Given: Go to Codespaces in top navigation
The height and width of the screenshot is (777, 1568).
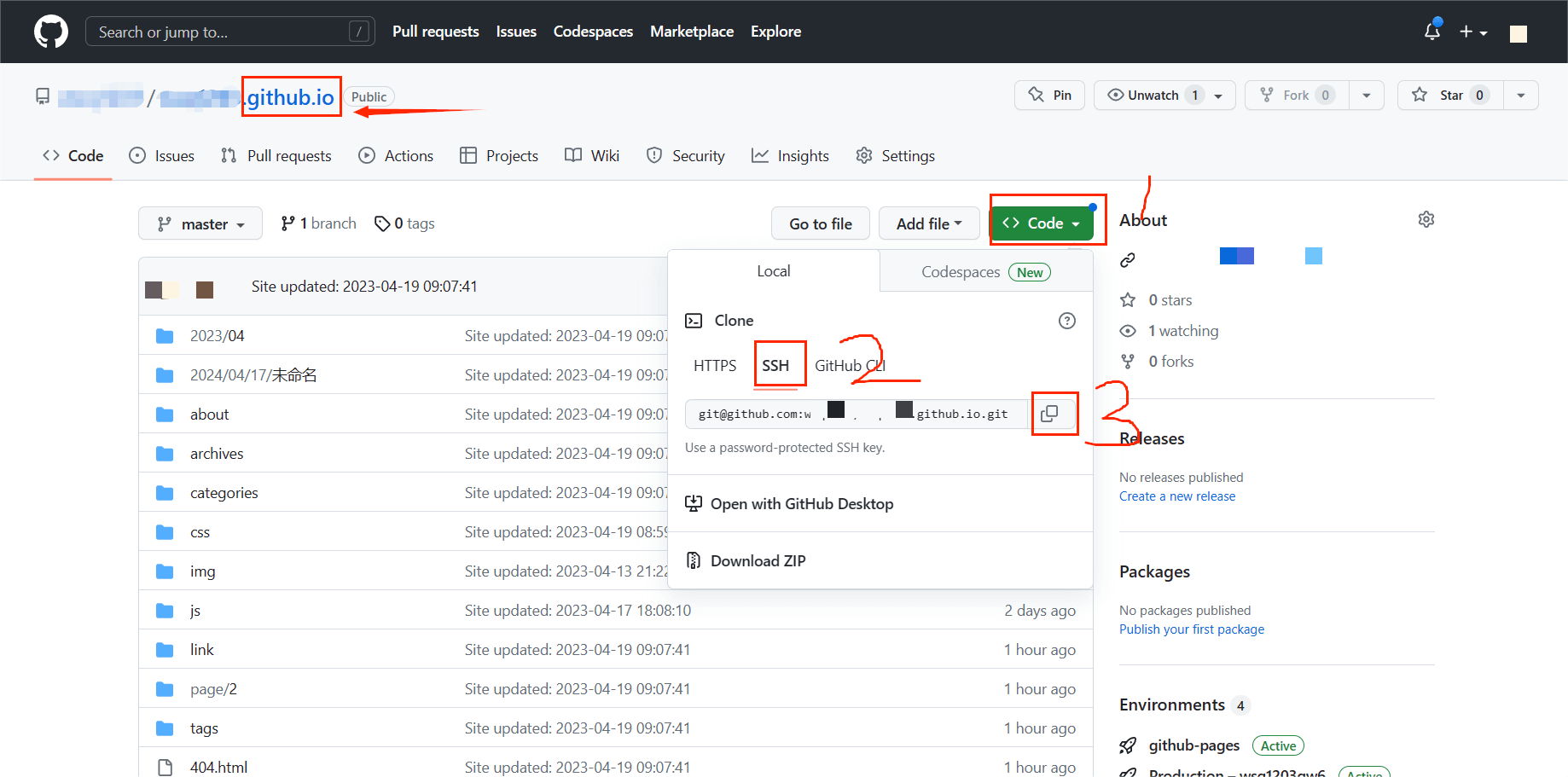Looking at the screenshot, I should (593, 32).
